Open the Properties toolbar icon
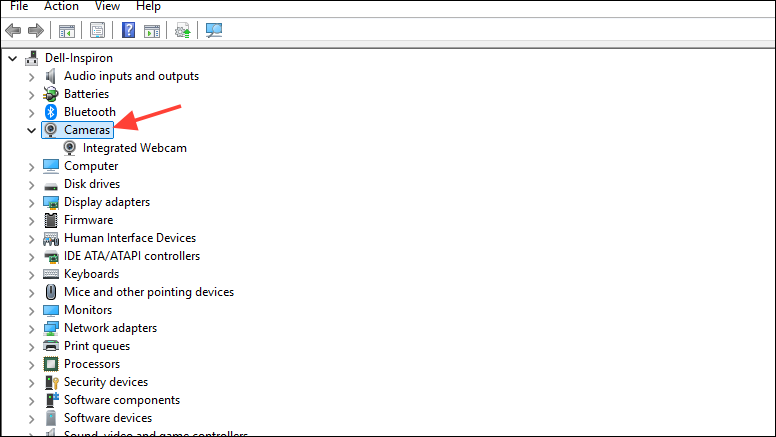 (x=97, y=31)
